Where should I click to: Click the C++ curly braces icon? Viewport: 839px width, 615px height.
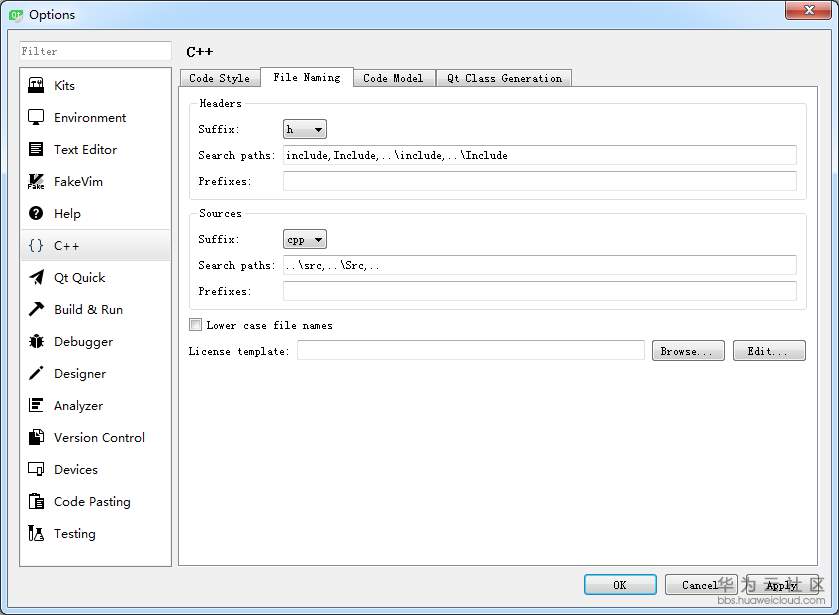click(x=36, y=246)
